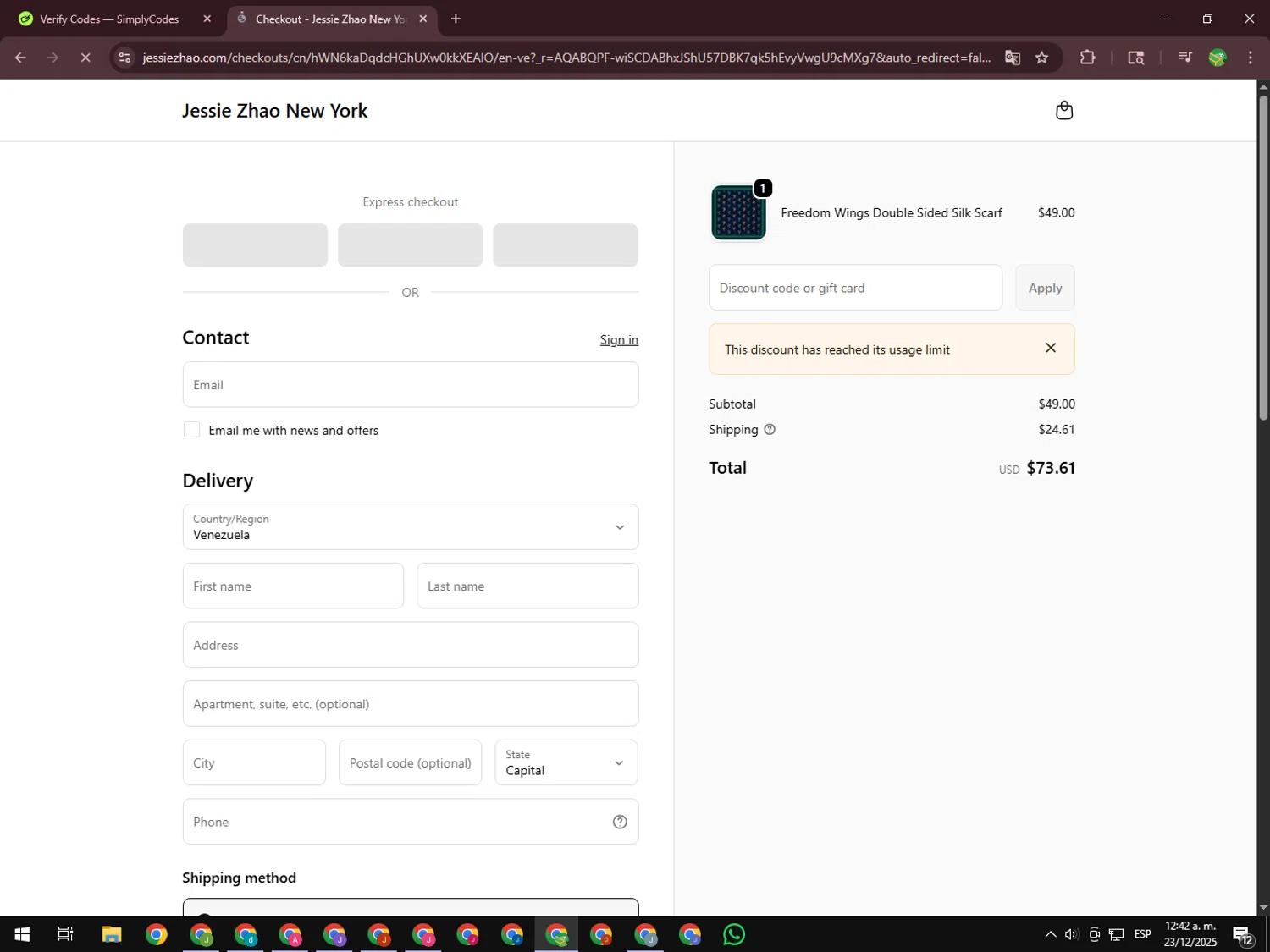
Task: Bookmark this page with the star
Action: point(1042,58)
